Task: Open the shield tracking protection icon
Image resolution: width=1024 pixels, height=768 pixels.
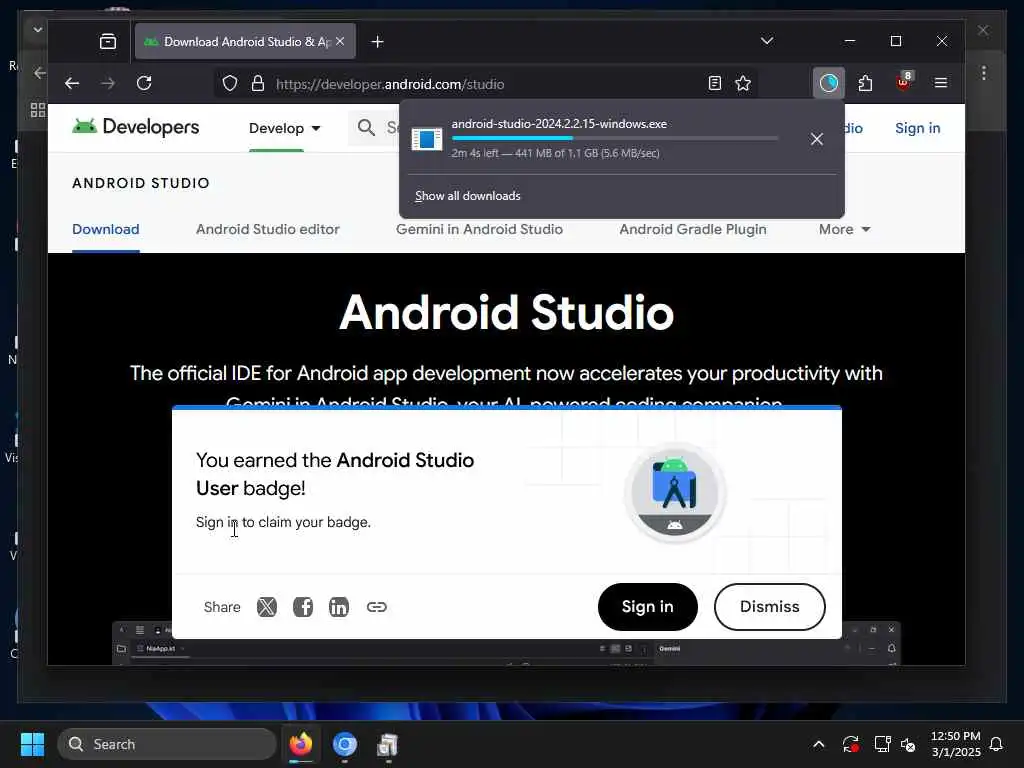Action: click(230, 84)
